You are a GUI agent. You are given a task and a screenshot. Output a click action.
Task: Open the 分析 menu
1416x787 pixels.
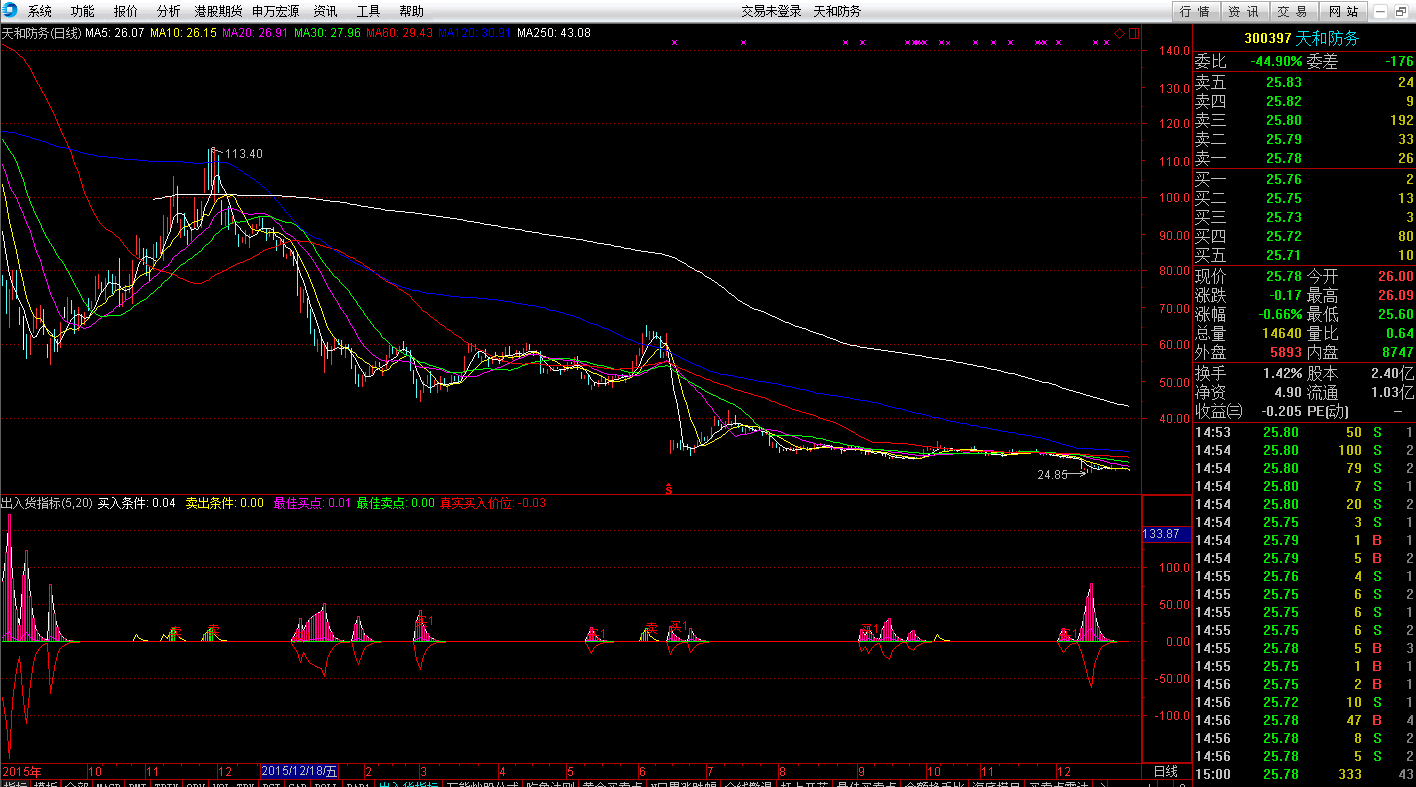click(169, 11)
